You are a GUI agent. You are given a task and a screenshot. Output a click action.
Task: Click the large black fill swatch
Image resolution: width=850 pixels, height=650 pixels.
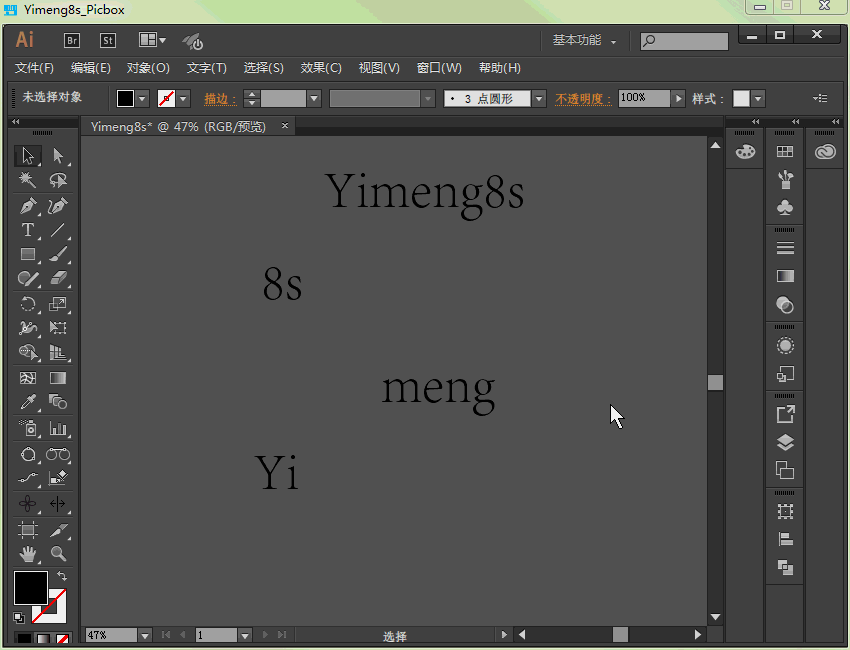(30, 588)
